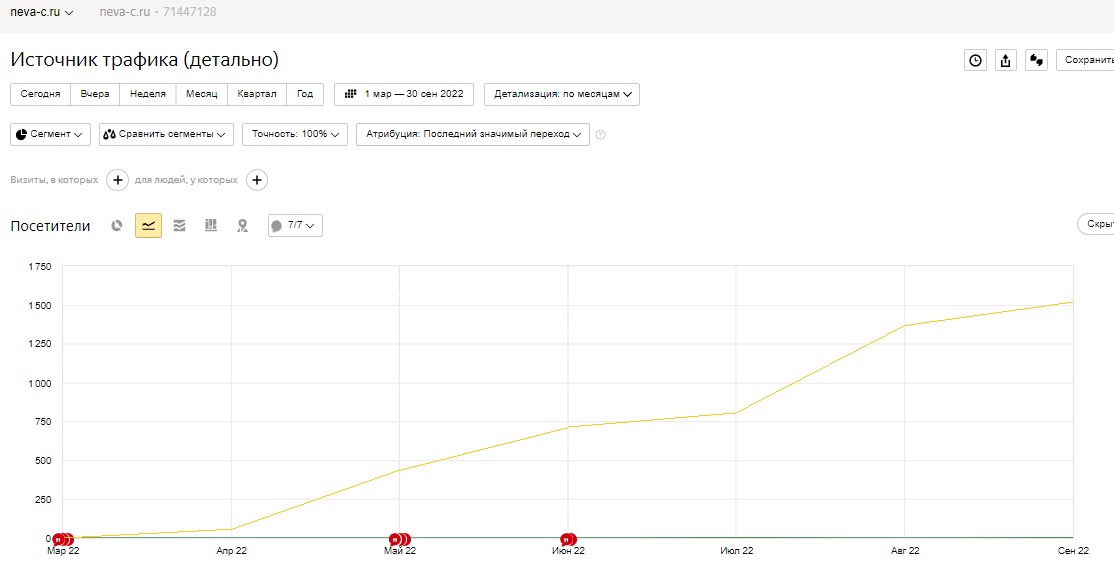Switch to column chart view
1114x585 pixels.
[210, 226]
